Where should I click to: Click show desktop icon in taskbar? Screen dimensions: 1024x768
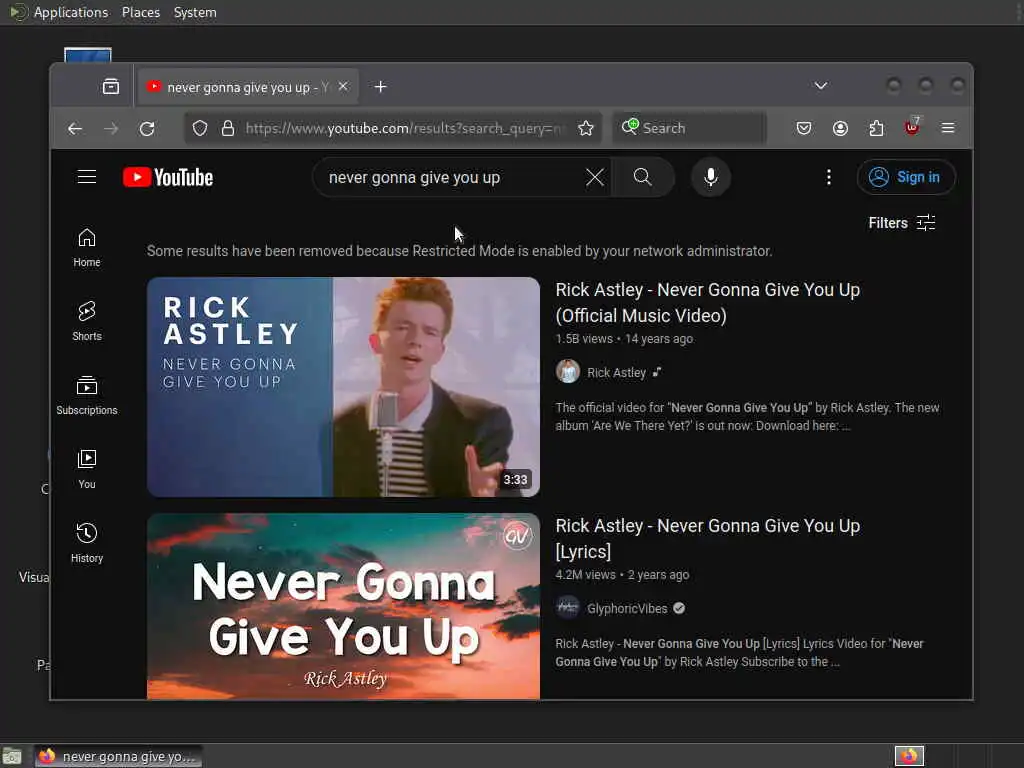click(x=12, y=756)
